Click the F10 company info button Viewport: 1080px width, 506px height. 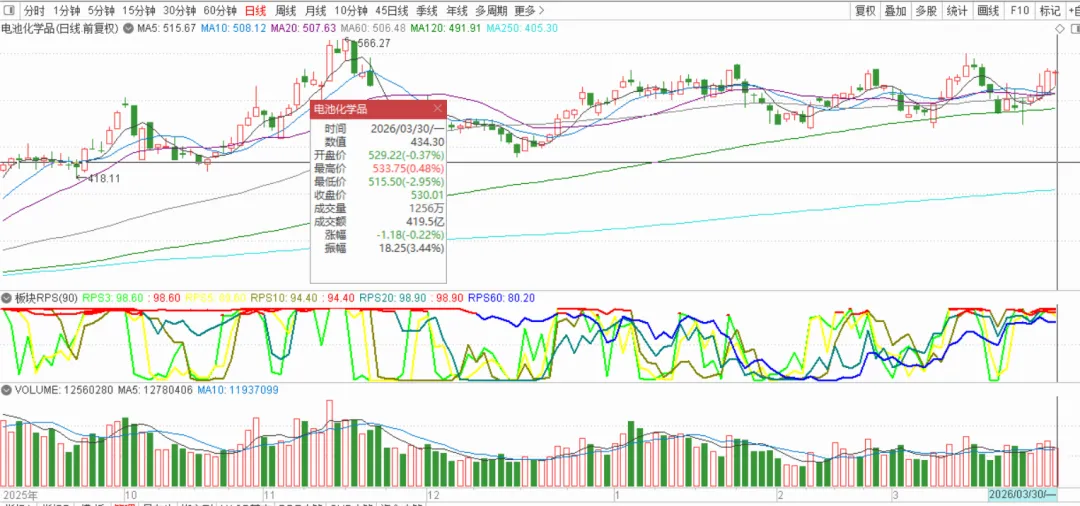1019,11
